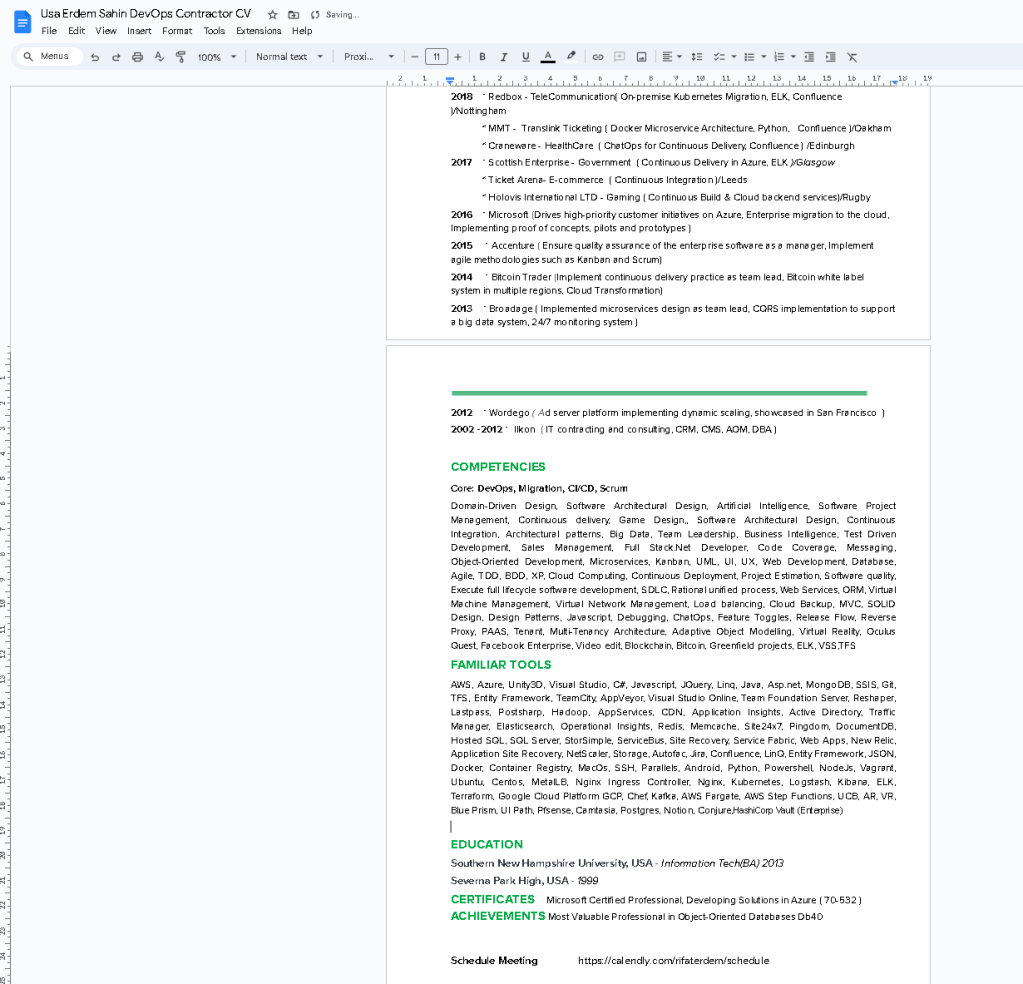Insert an image
This screenshot has height=984, width=1023.
click(641, 57)
